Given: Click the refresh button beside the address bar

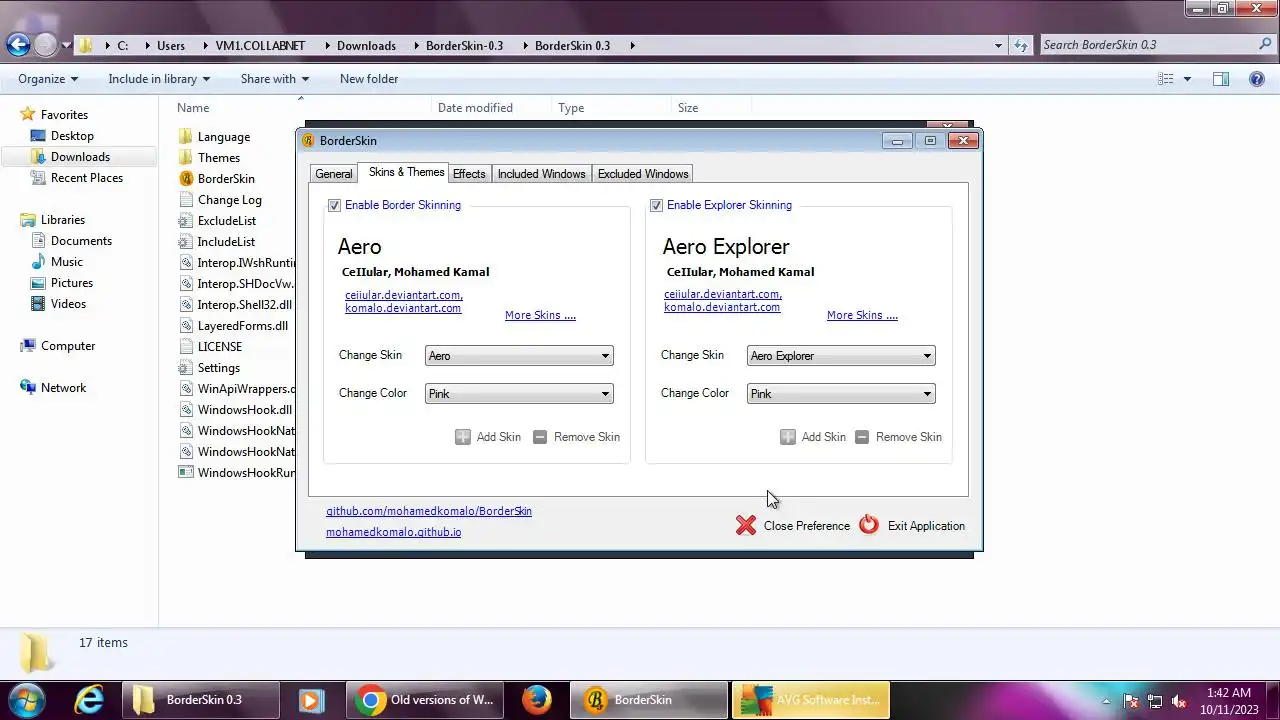Looking at the screenshot, I should 1021,45.
